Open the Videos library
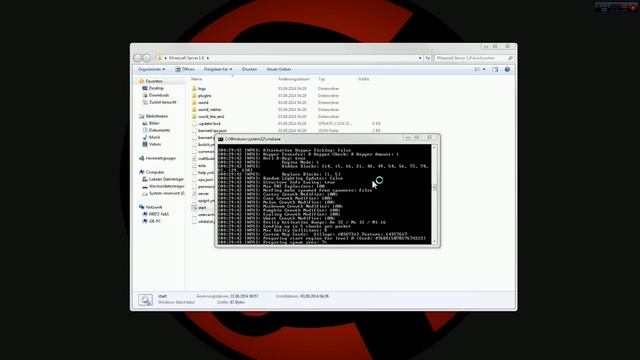 tap(152, 144)
